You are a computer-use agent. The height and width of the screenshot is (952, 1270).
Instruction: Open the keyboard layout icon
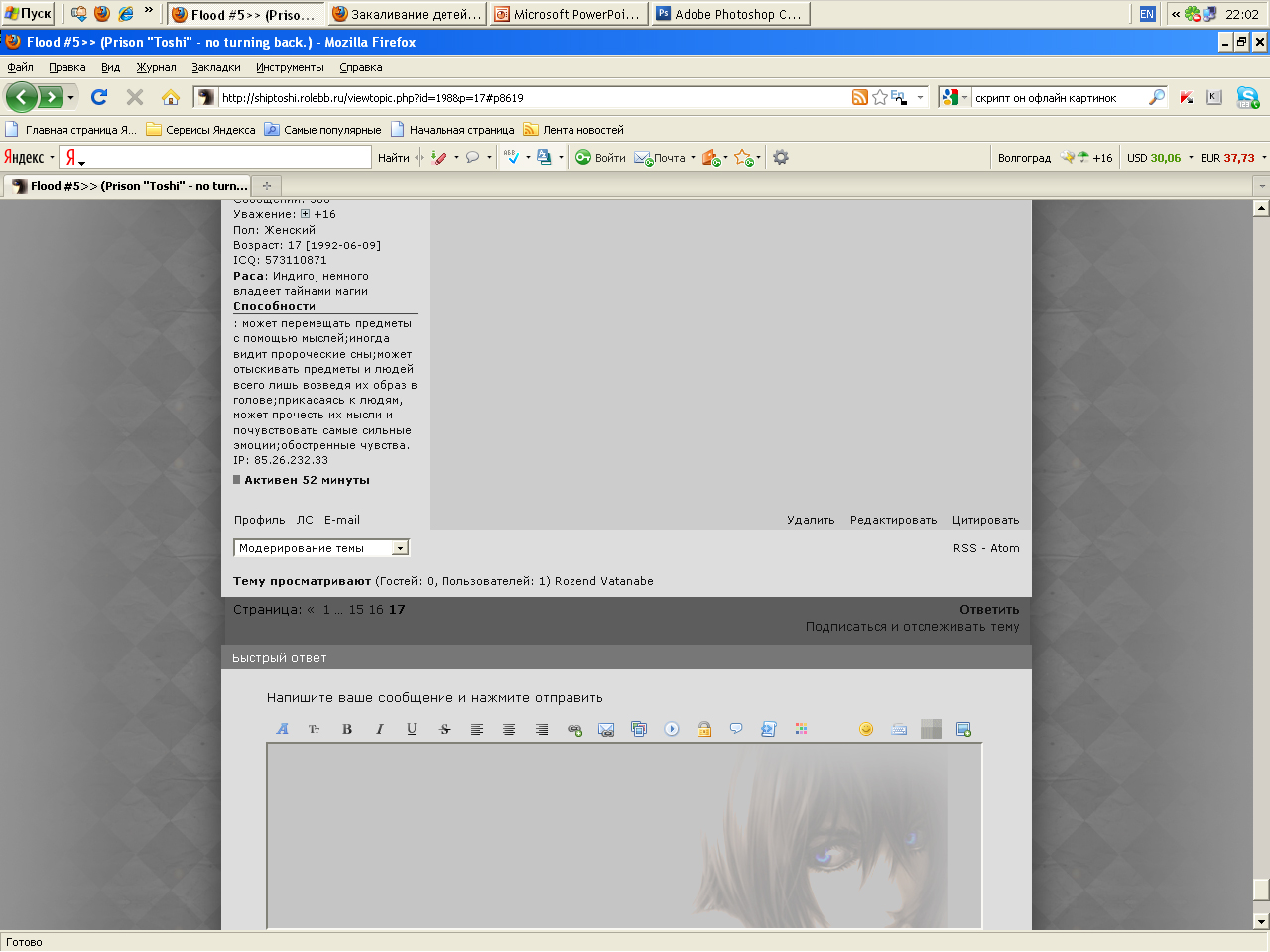[899, 729]
